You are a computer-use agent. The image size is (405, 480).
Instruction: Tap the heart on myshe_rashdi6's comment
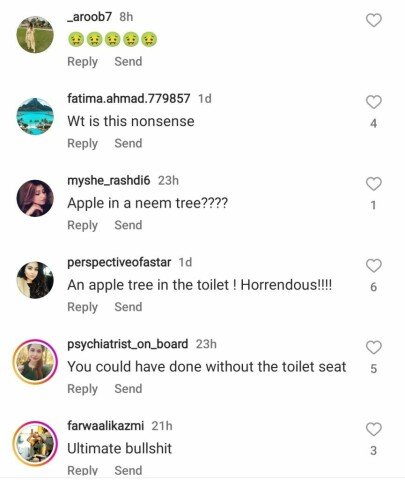374,184
